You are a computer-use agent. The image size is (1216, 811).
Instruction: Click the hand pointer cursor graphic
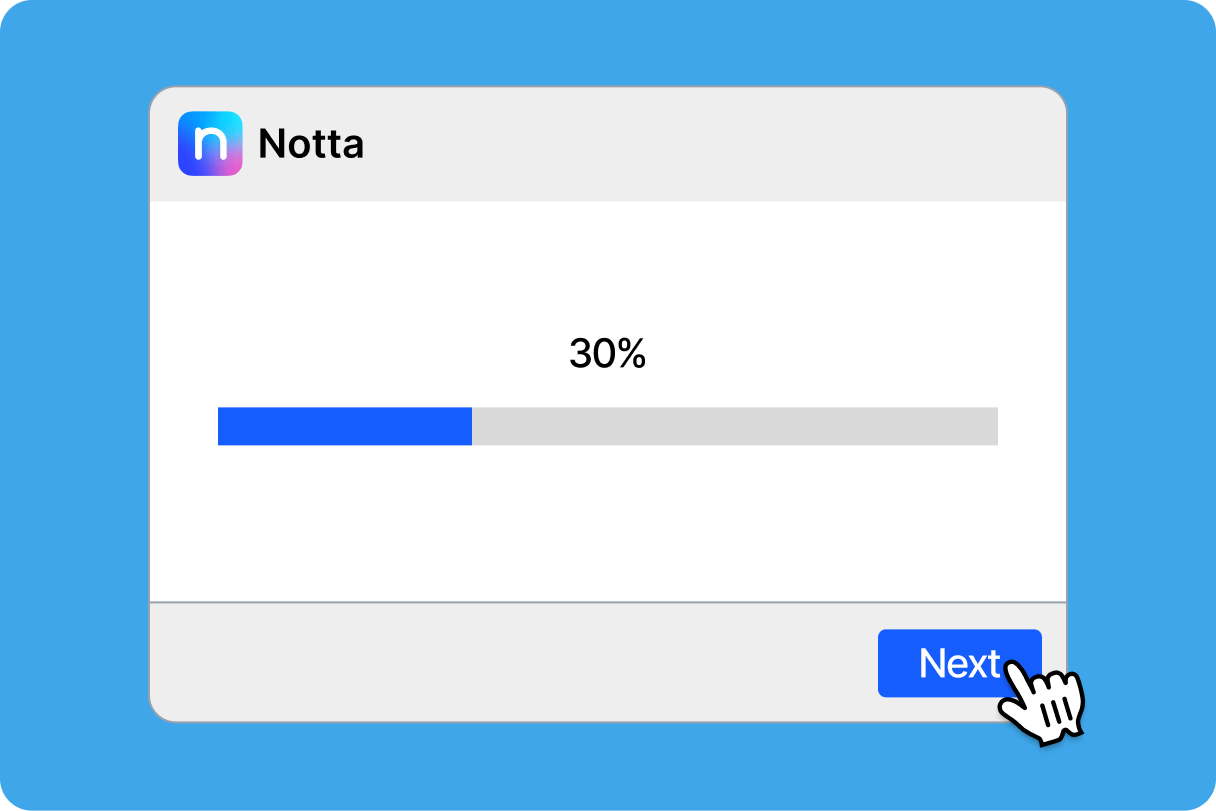pyautogui.click(x=1042, y=700)
